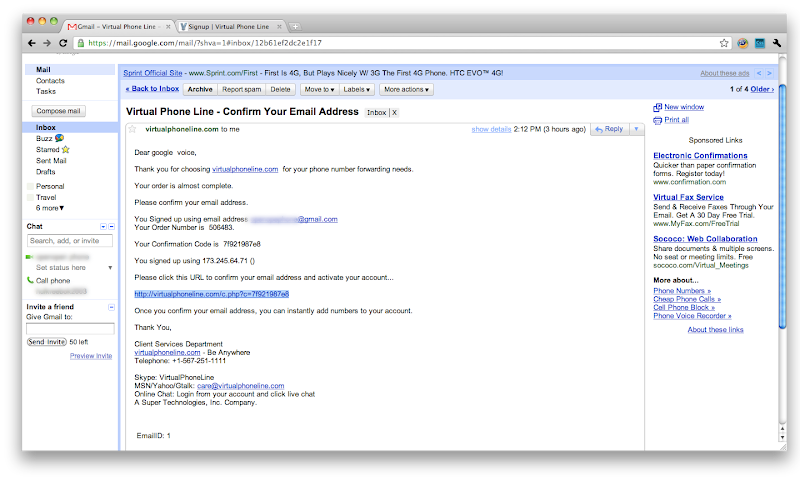Open the More actions dropdown
The image size is (800, 481).
pyautogui.click(x=406, y=89)
